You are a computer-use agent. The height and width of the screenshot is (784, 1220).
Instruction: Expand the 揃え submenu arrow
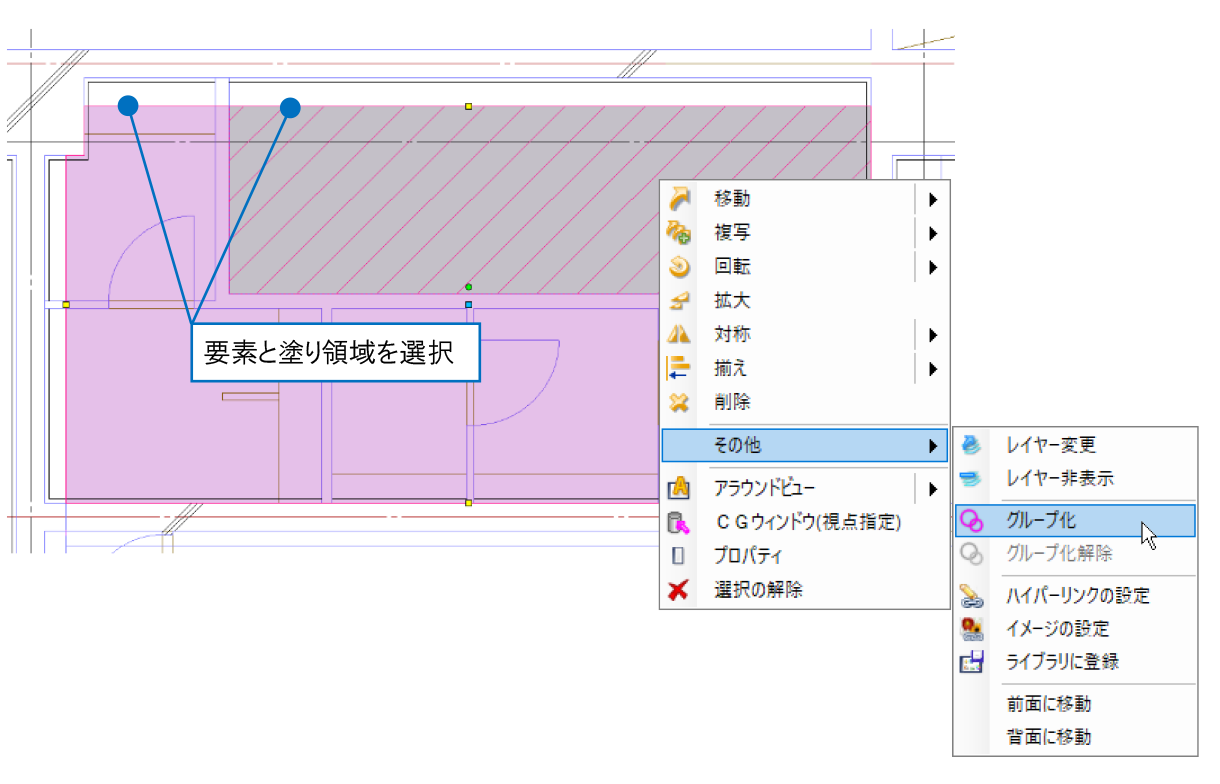tap(932, 369)
